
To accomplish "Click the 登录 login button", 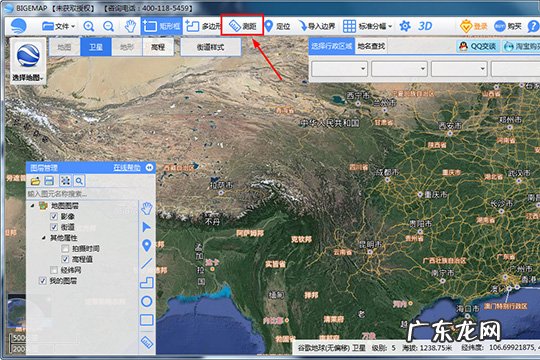I will tap(474, 26).
